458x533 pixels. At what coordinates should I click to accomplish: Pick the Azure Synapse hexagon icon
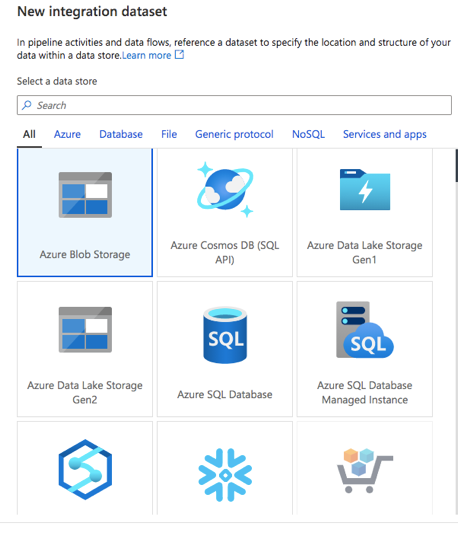point(85,469)
